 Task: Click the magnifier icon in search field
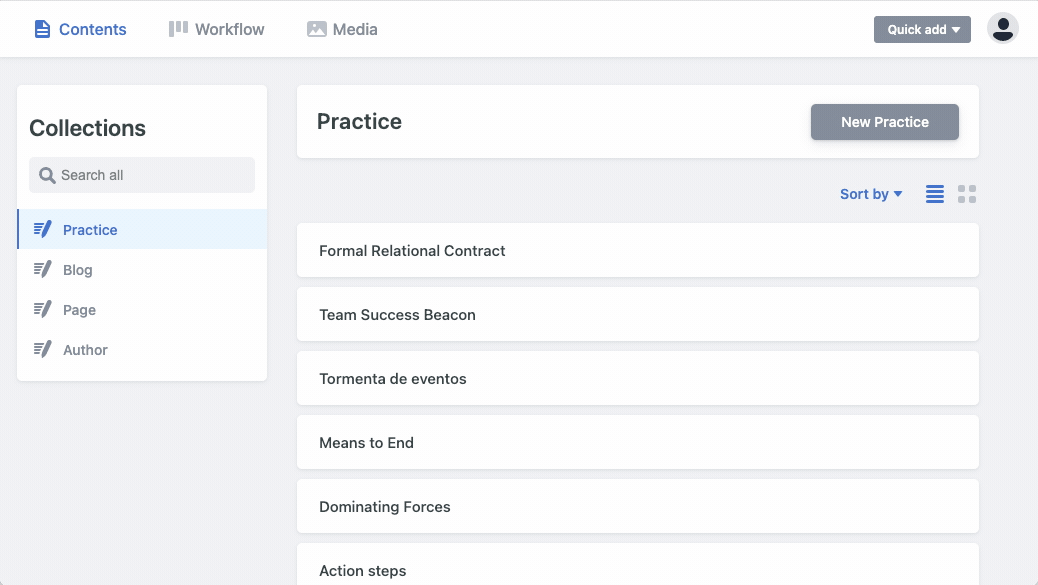pyautogui.click(x=47, y=174)
